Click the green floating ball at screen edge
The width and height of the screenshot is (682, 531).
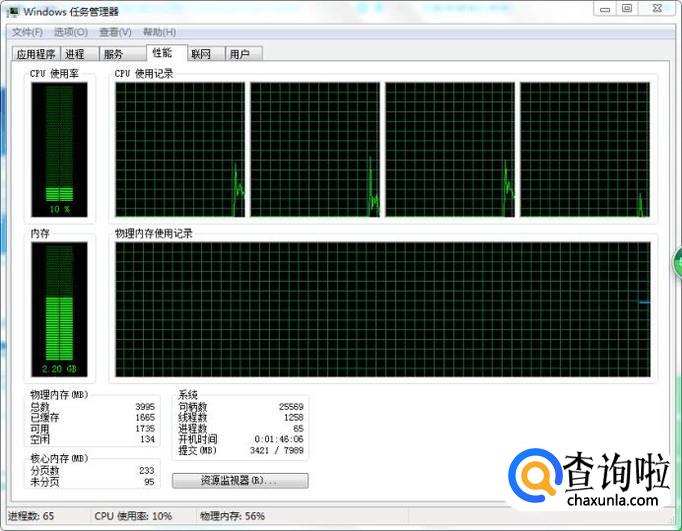pos(678,262)
